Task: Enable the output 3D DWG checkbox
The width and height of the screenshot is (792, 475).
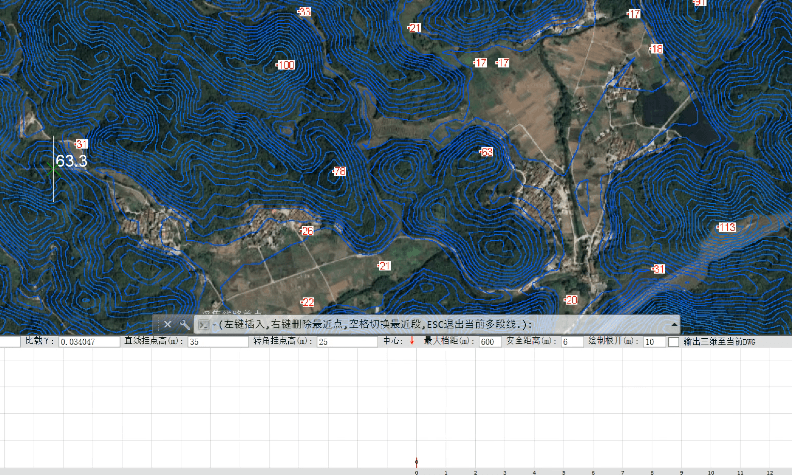Action: (x=673, y=342)
